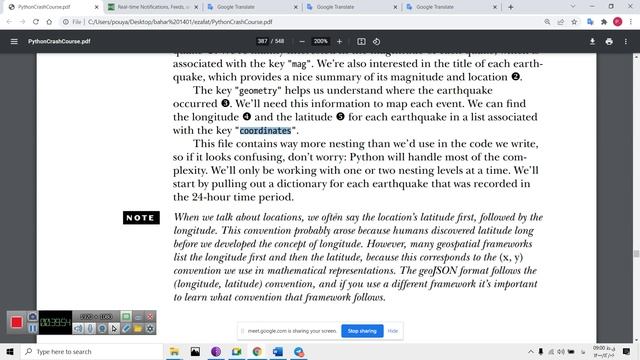Viewport: 640px width, 360px height.
Task: Zoom out of the PDF
Action: pyautogui.click(x=302, y=41)
